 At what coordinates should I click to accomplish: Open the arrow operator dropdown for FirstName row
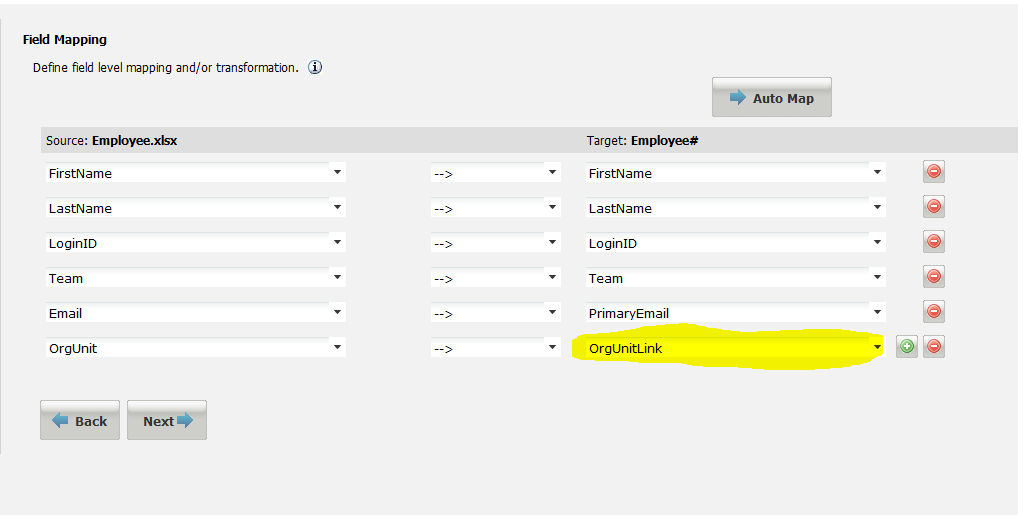click(552, 172)
